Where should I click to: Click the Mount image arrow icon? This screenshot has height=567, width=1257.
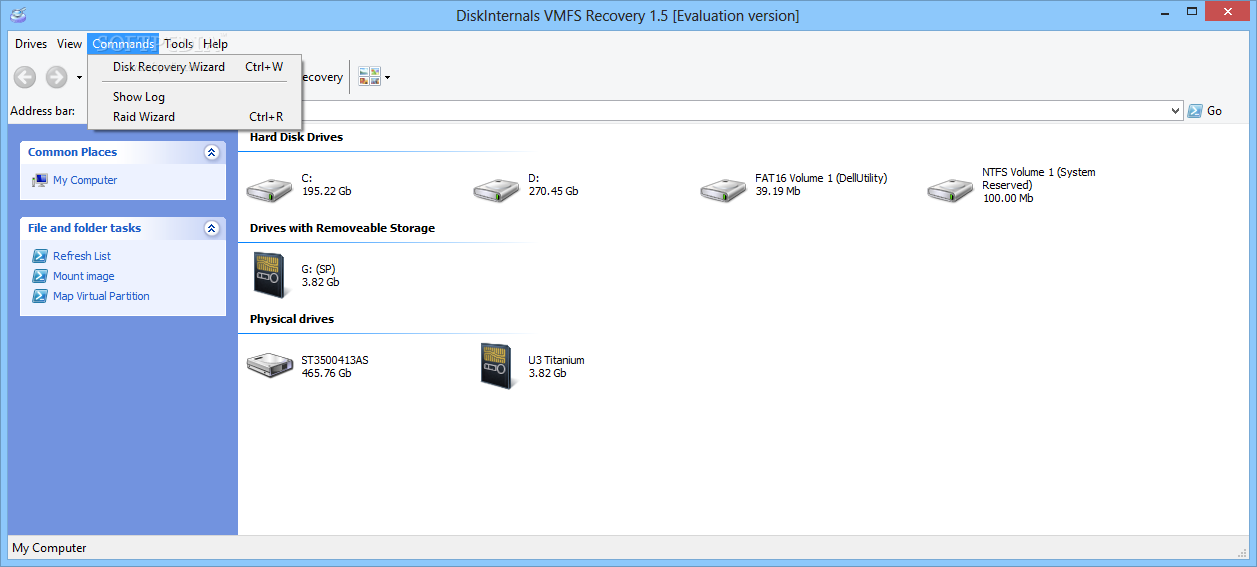coord(40,276)
